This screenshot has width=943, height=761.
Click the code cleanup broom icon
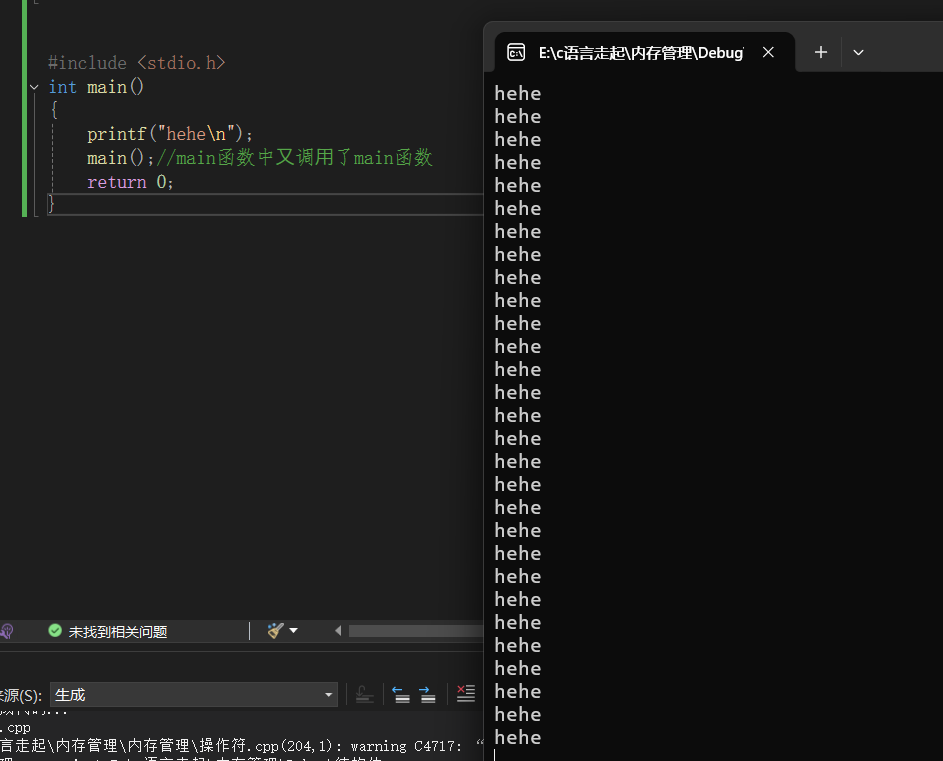[275, 630]
